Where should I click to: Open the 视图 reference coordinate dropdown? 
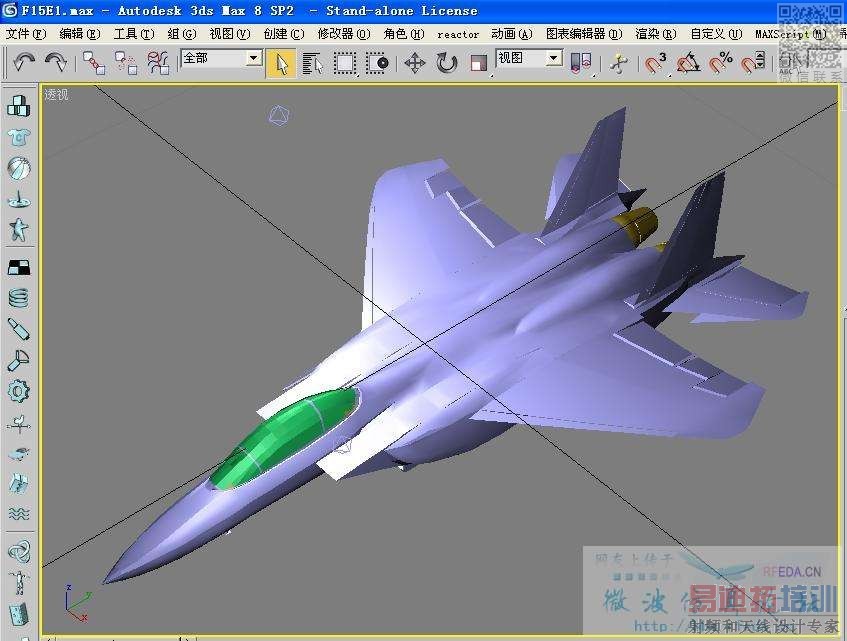coord(554,58)
